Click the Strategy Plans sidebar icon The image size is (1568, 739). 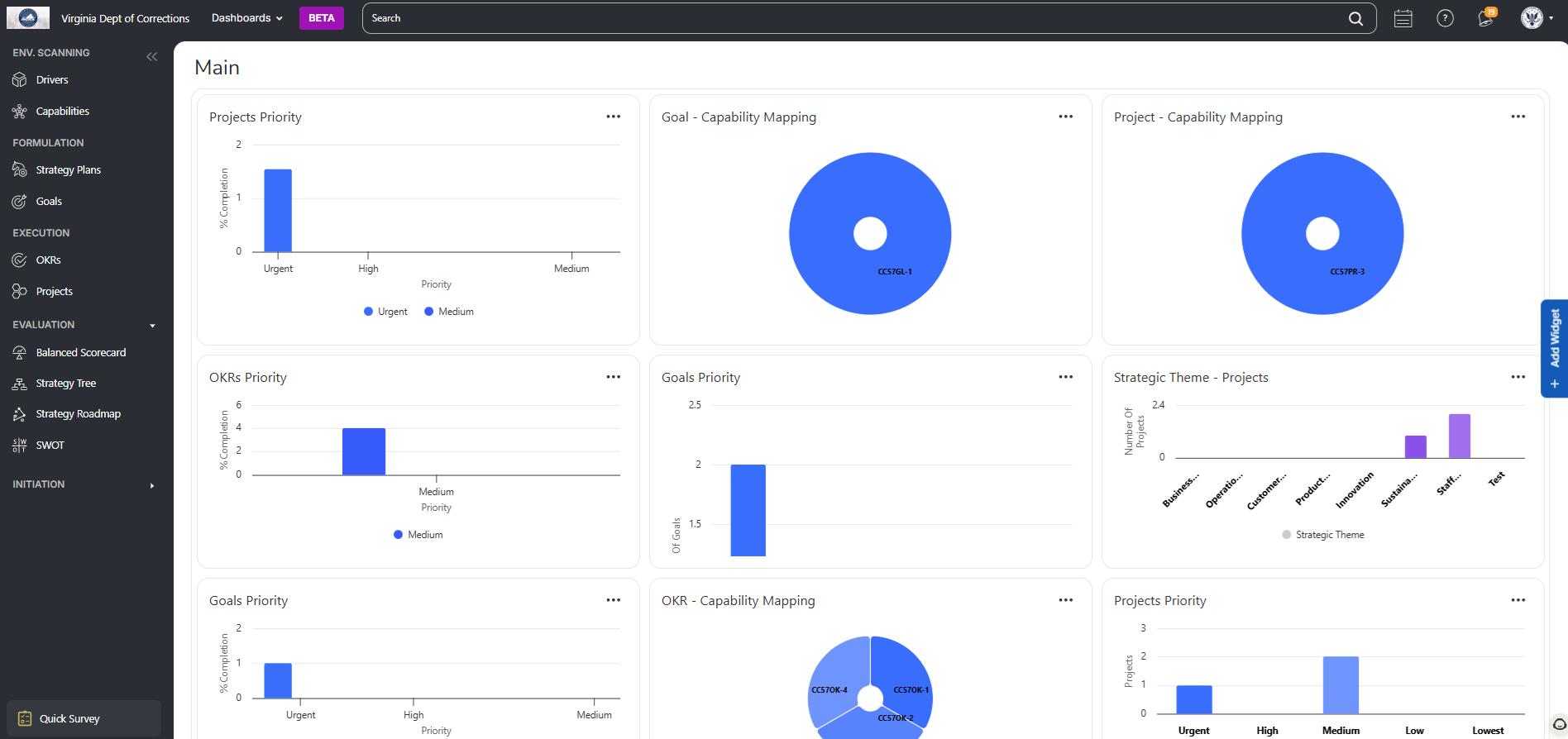click(x=20, y=170)
